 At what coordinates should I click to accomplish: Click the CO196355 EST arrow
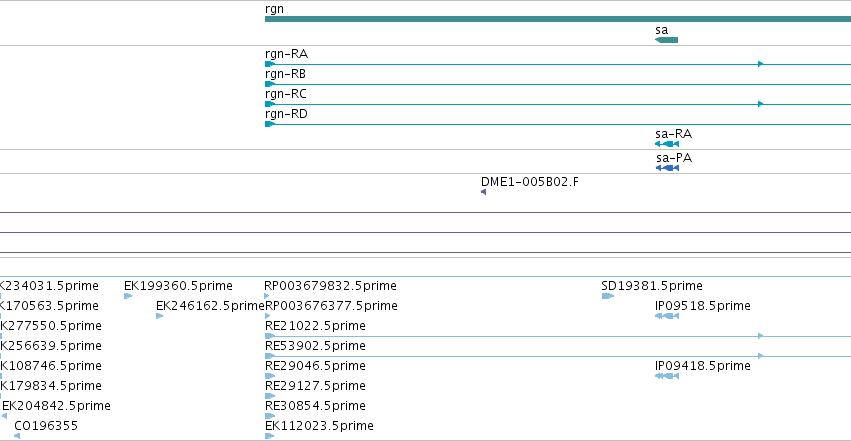click(17, 436)
